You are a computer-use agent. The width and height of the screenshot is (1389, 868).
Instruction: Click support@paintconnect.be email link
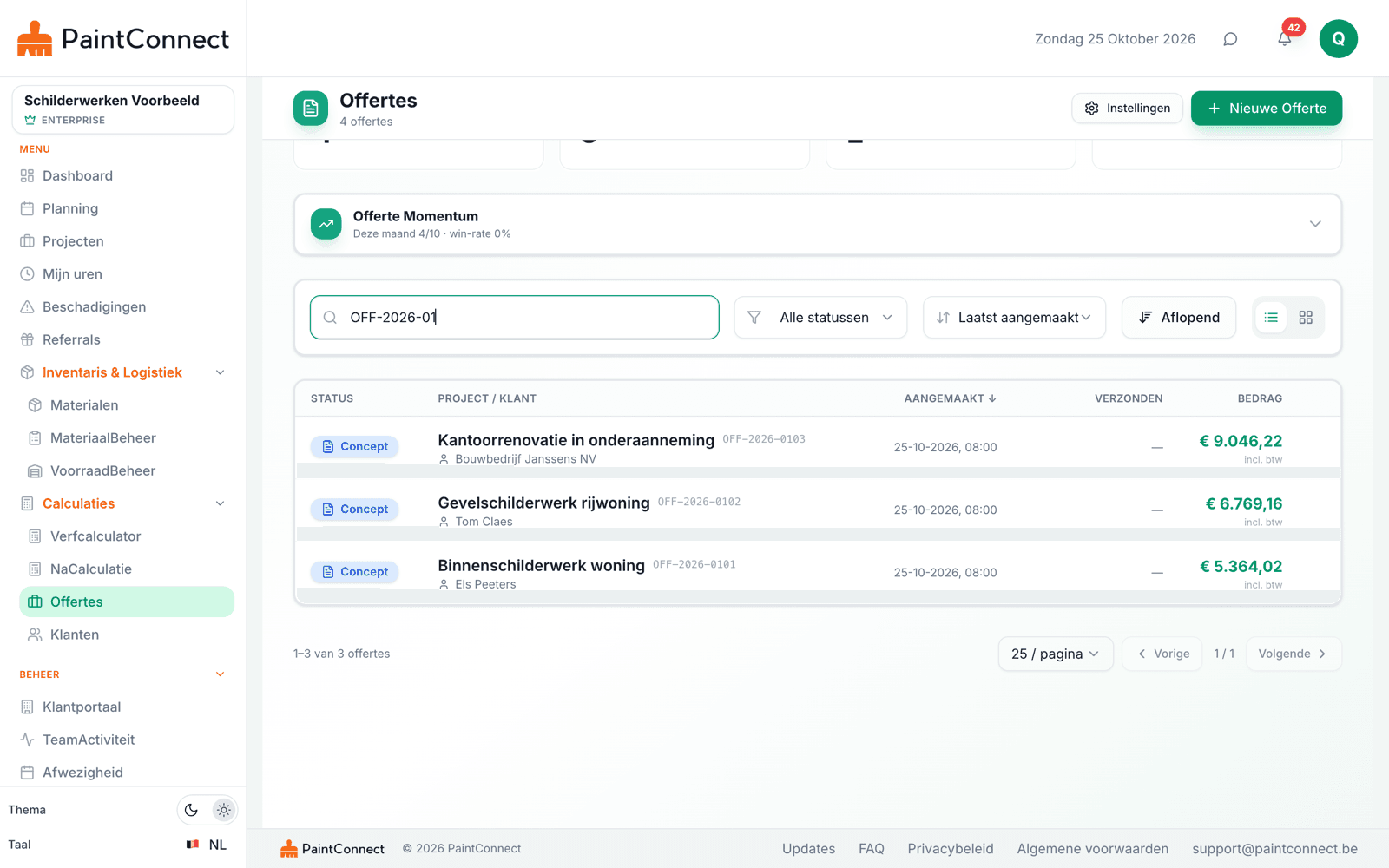pyautogui.click(x=1274, y=849)
